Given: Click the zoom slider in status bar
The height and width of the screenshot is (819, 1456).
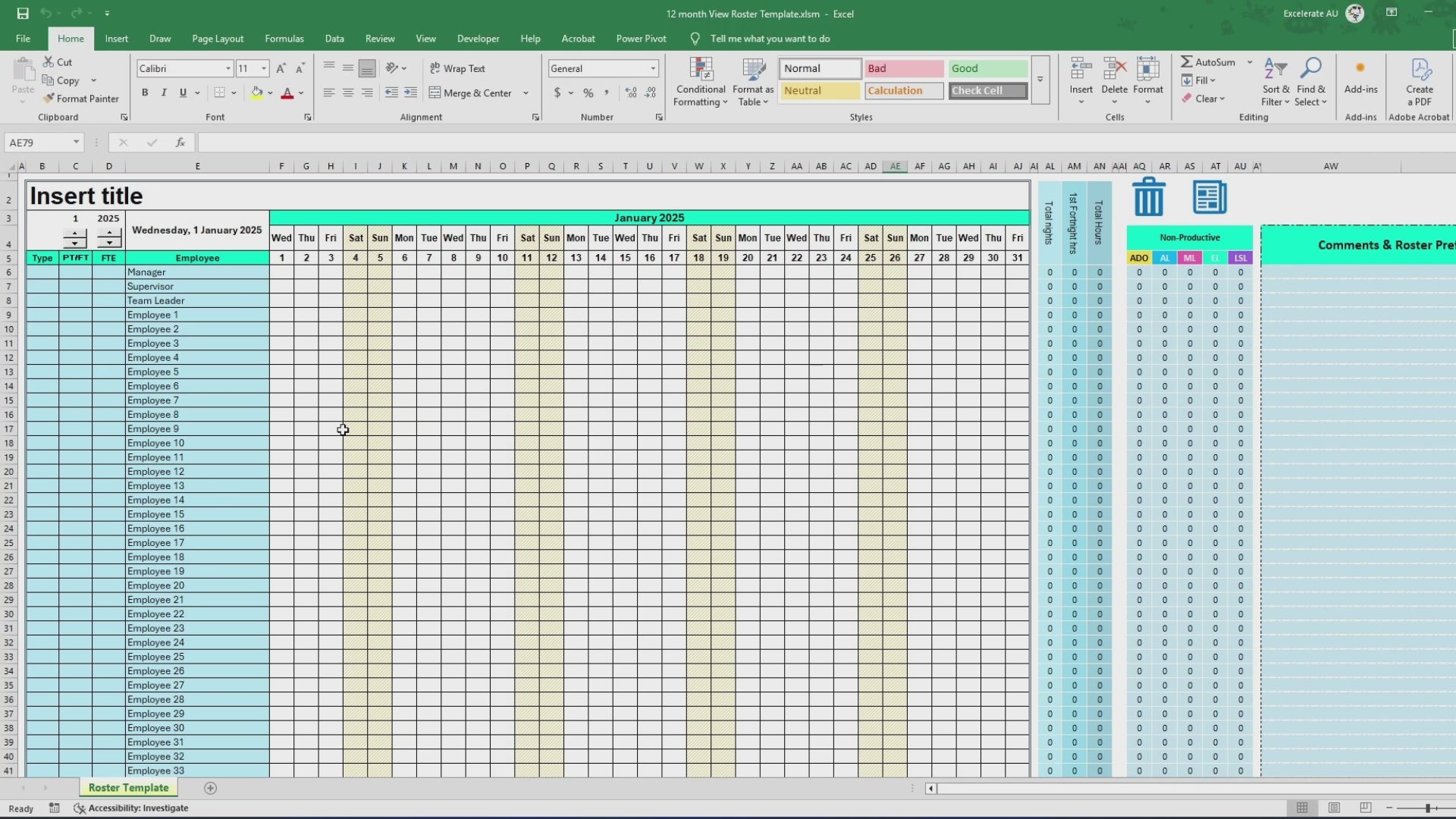Looking at the screenshot, I should pyautogui.click(x=1426, y=808).
